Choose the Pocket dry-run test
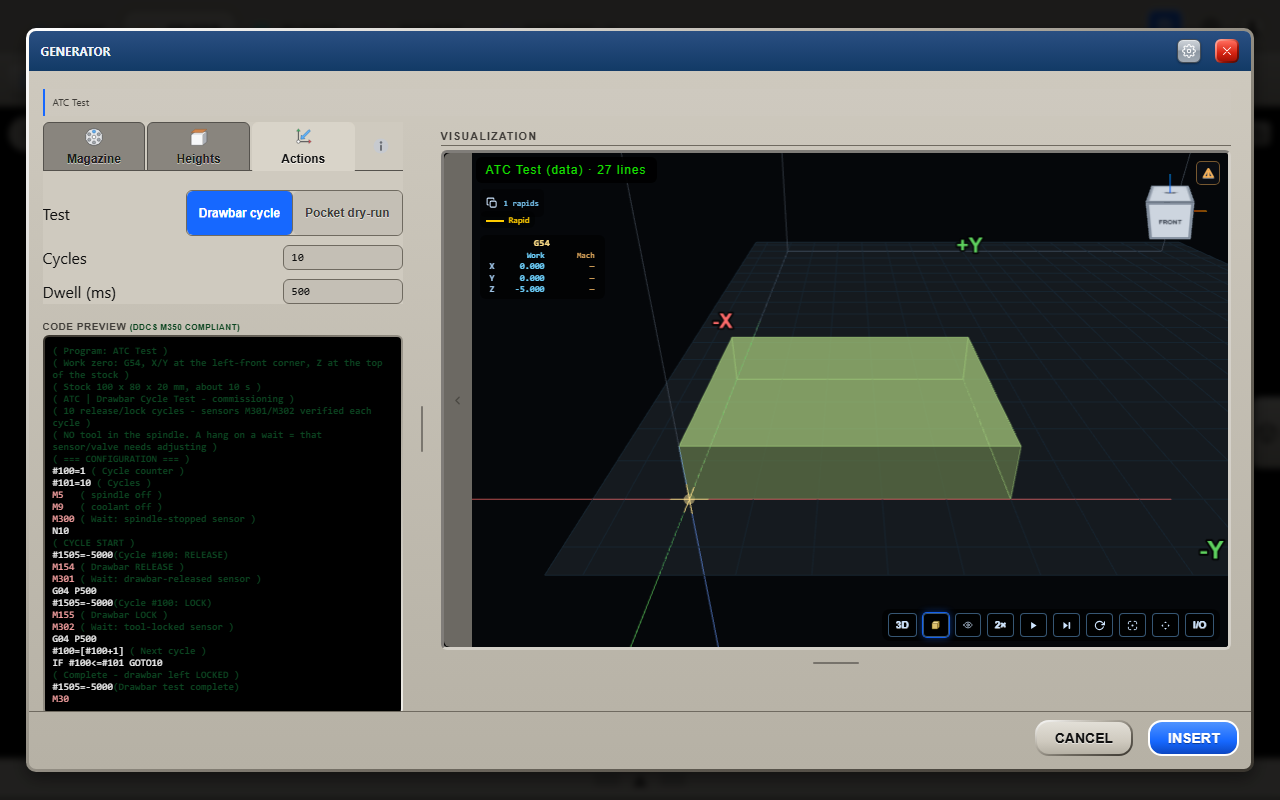The height and width of the screenshot is (800, 1280). point(347,213)
